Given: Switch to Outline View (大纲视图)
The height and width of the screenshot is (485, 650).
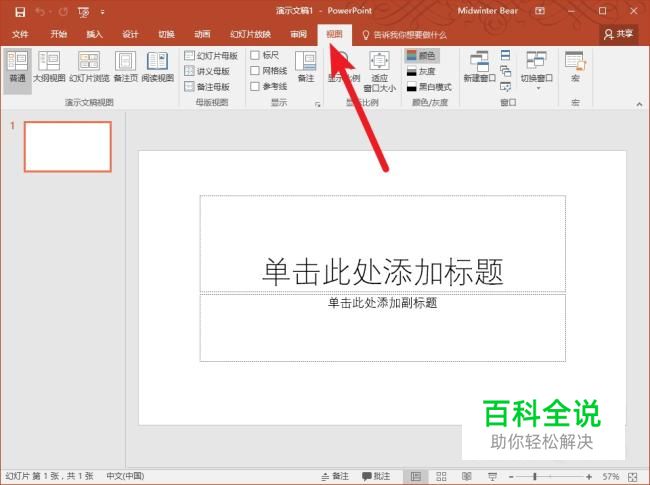Looking at the screenshot, I should (x=49, y=66).
